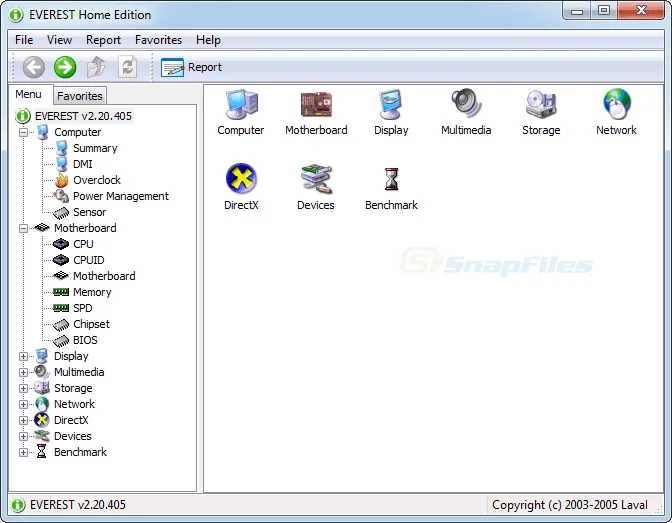
Task: Close the EVEREST Home Edition window
Action: click(x=641, y=11)
